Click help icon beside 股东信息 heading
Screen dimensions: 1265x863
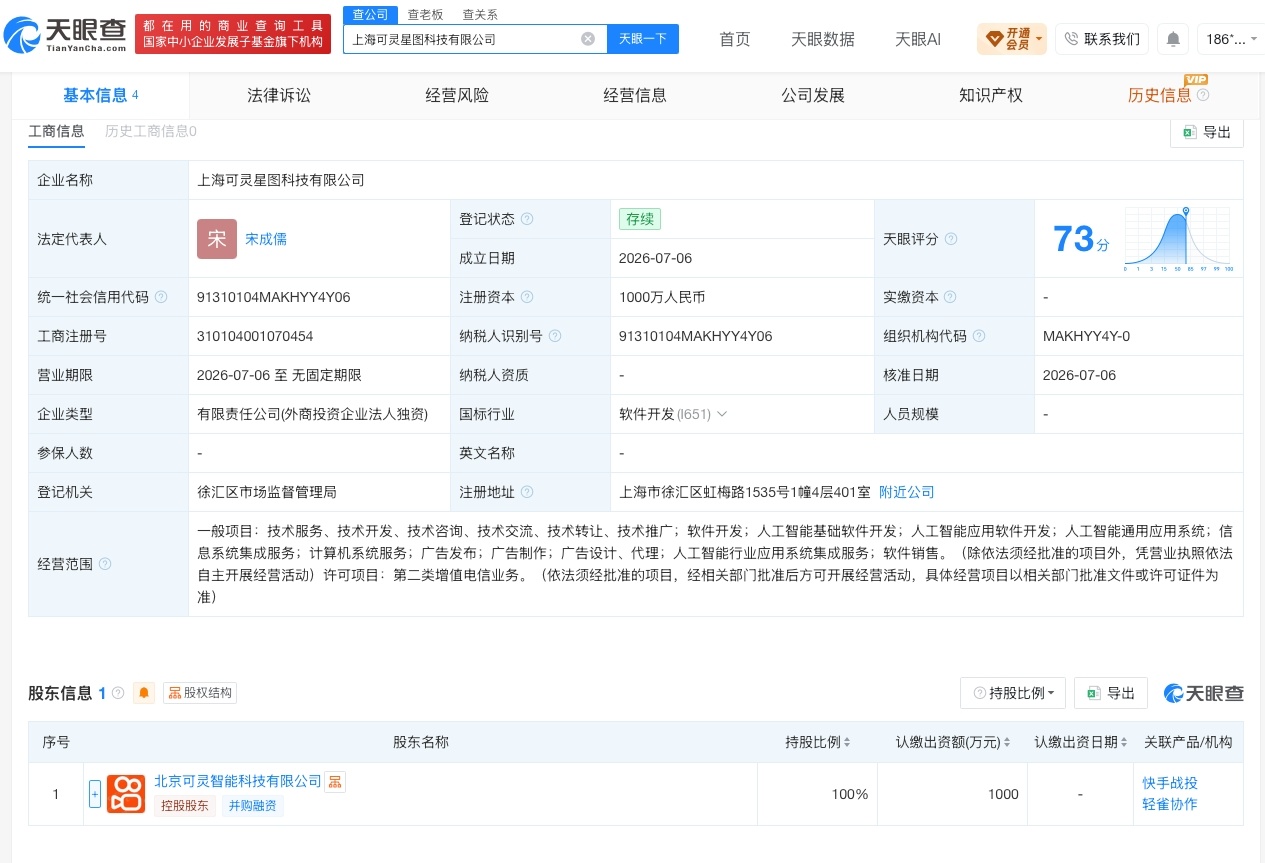(x=118, y=693)
